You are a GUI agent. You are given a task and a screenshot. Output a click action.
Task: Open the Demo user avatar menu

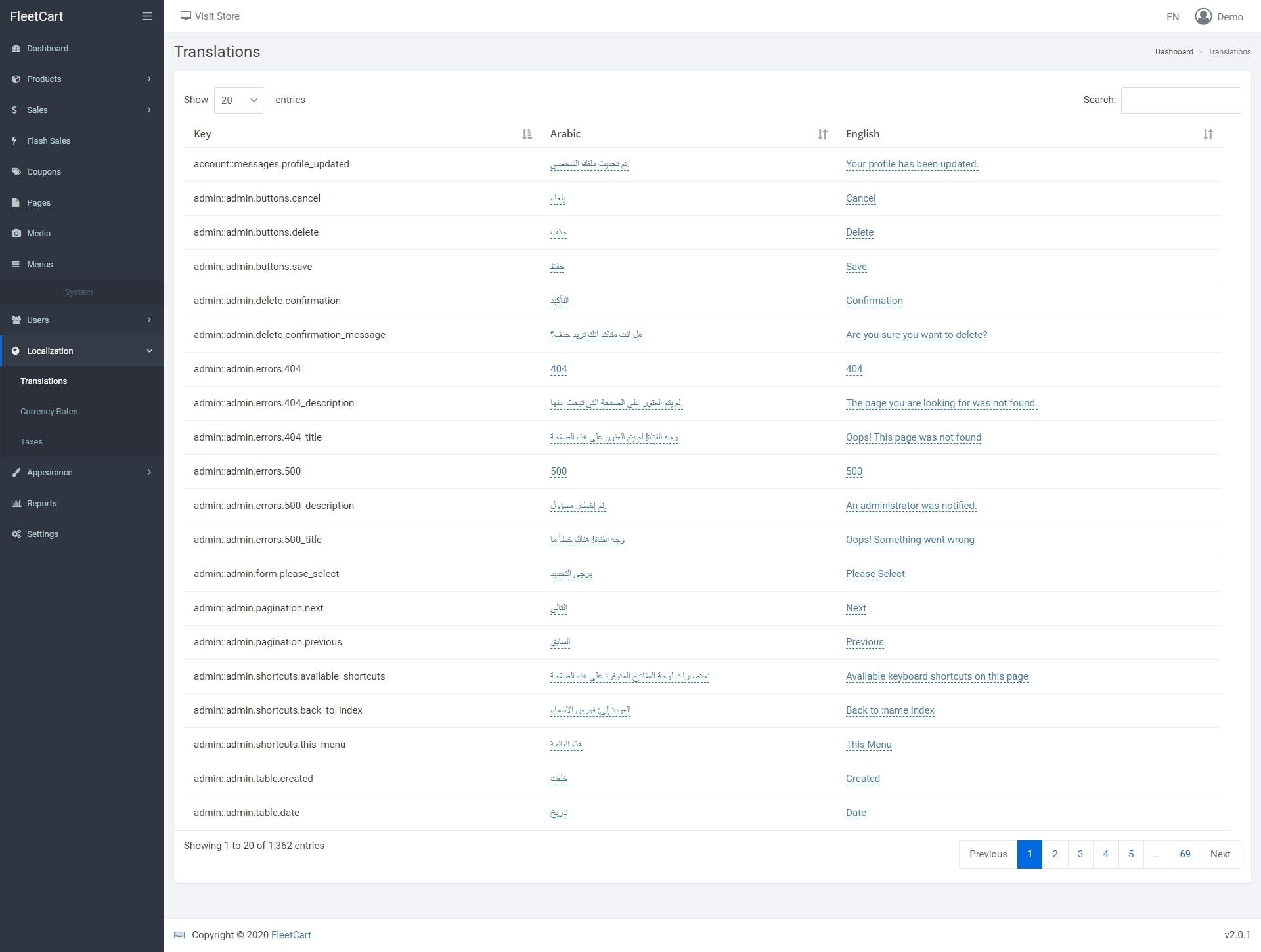tap(1203, 16)
